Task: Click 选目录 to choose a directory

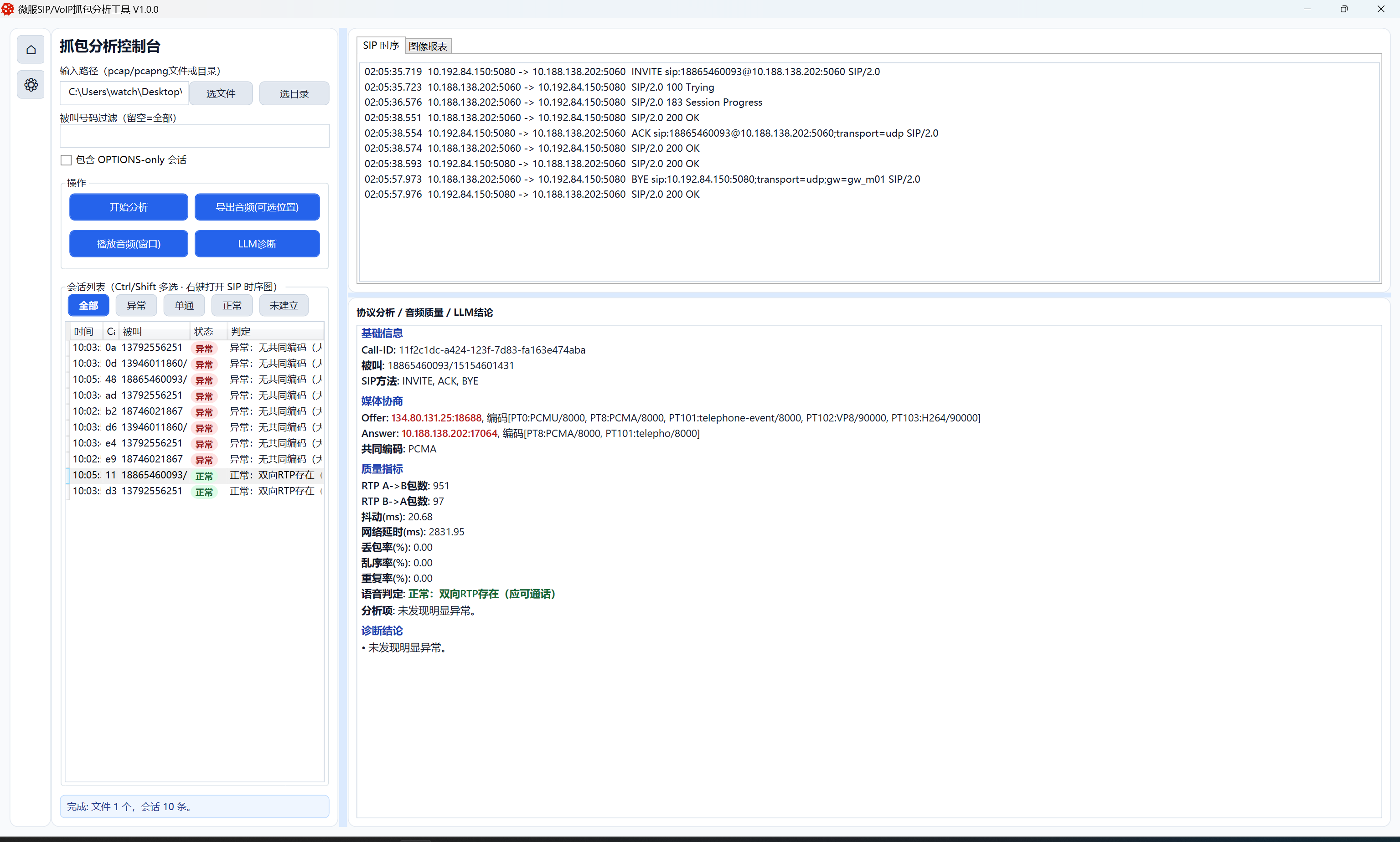Action: pyautogui.click(x=294, y=93)
